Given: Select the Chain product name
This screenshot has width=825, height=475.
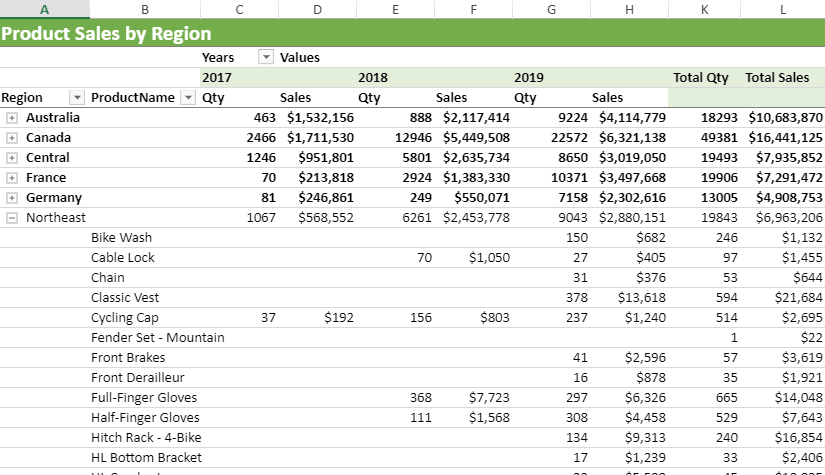Looking at the screenshot, I should [108, 277].
